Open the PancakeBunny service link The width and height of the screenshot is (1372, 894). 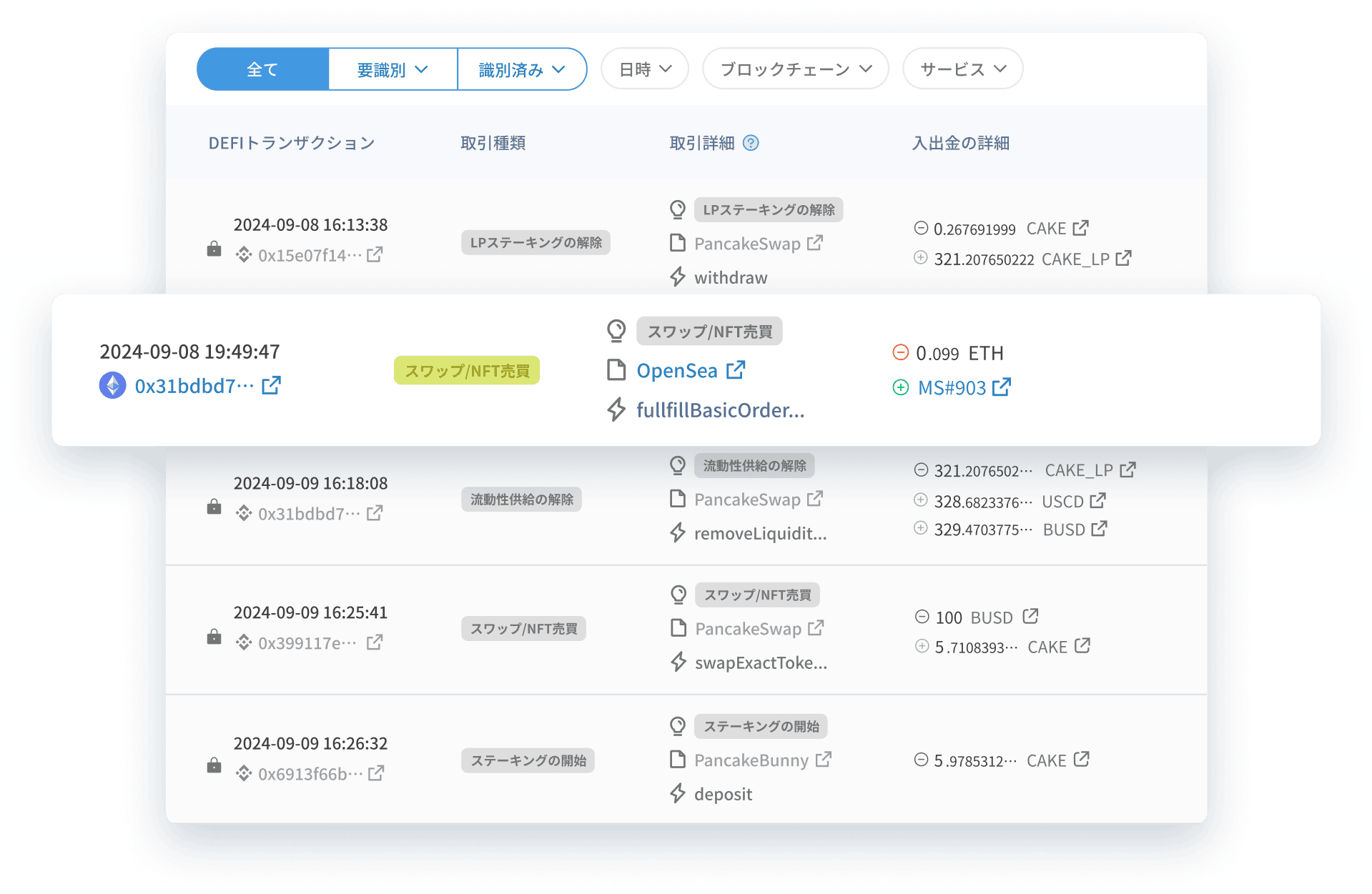click(x=824, y=760)
